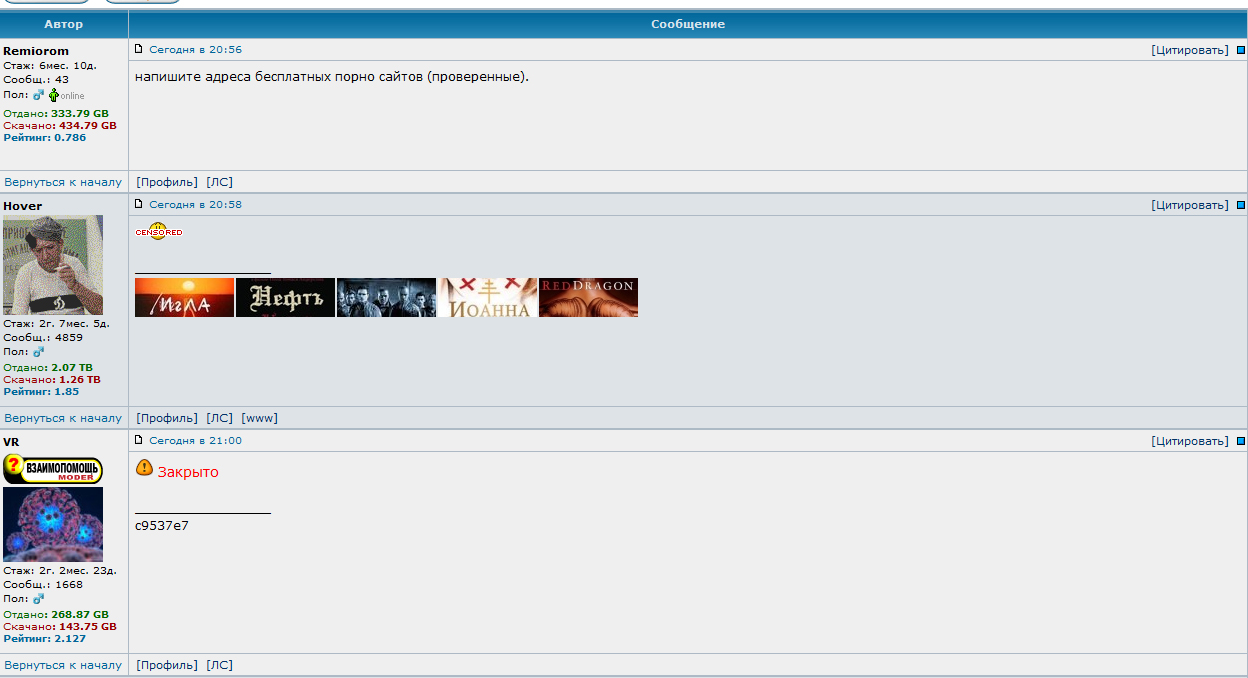Quote Hover's post with Цитировать

point(1190,205)
